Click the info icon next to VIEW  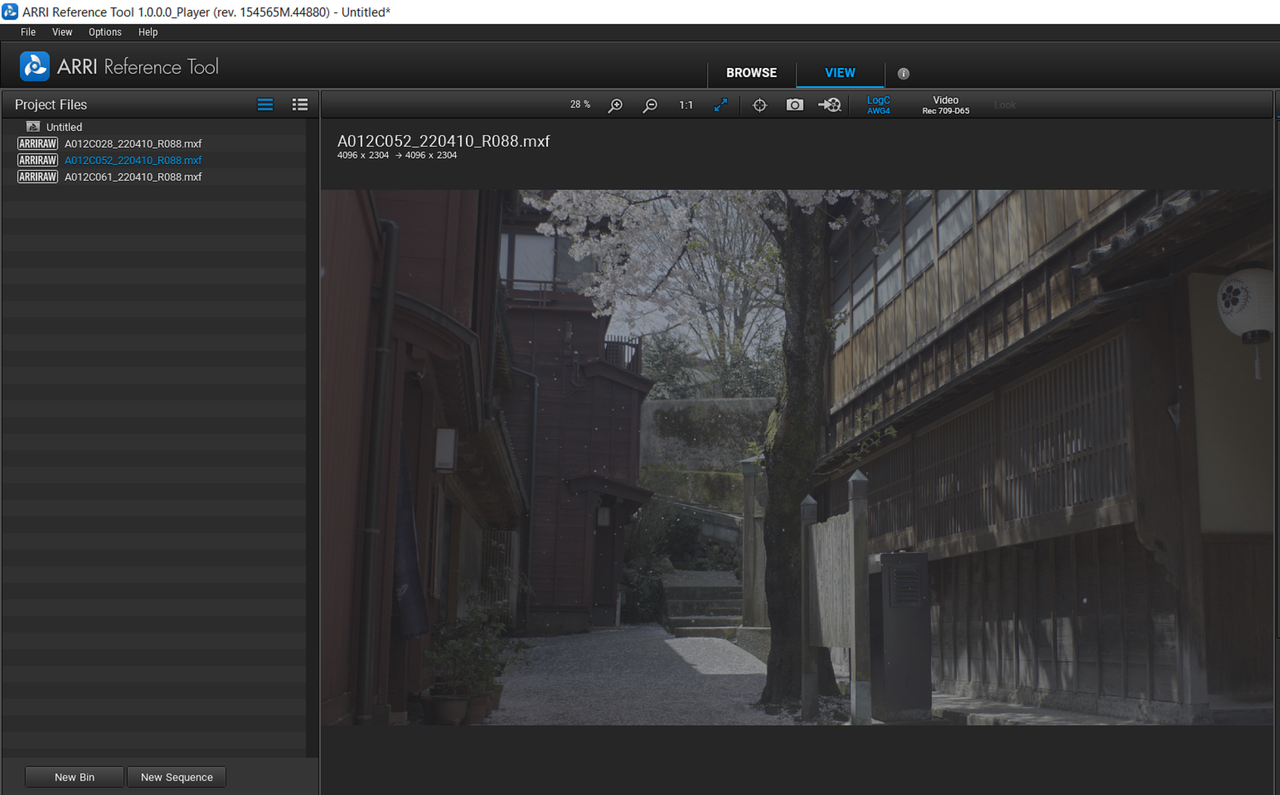click(904, 73)
